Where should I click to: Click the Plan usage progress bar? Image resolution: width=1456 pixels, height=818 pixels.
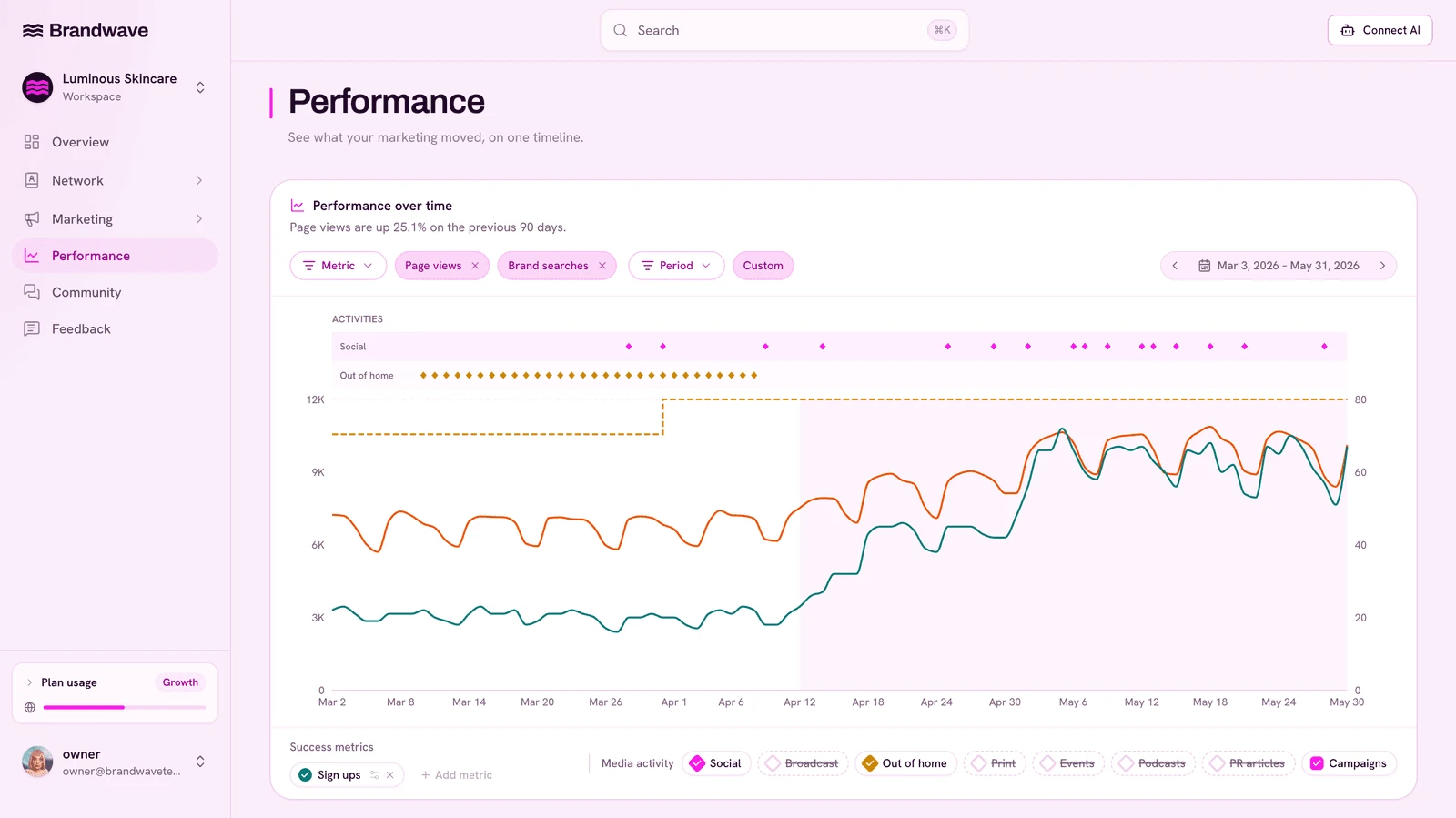click(125, 707)
